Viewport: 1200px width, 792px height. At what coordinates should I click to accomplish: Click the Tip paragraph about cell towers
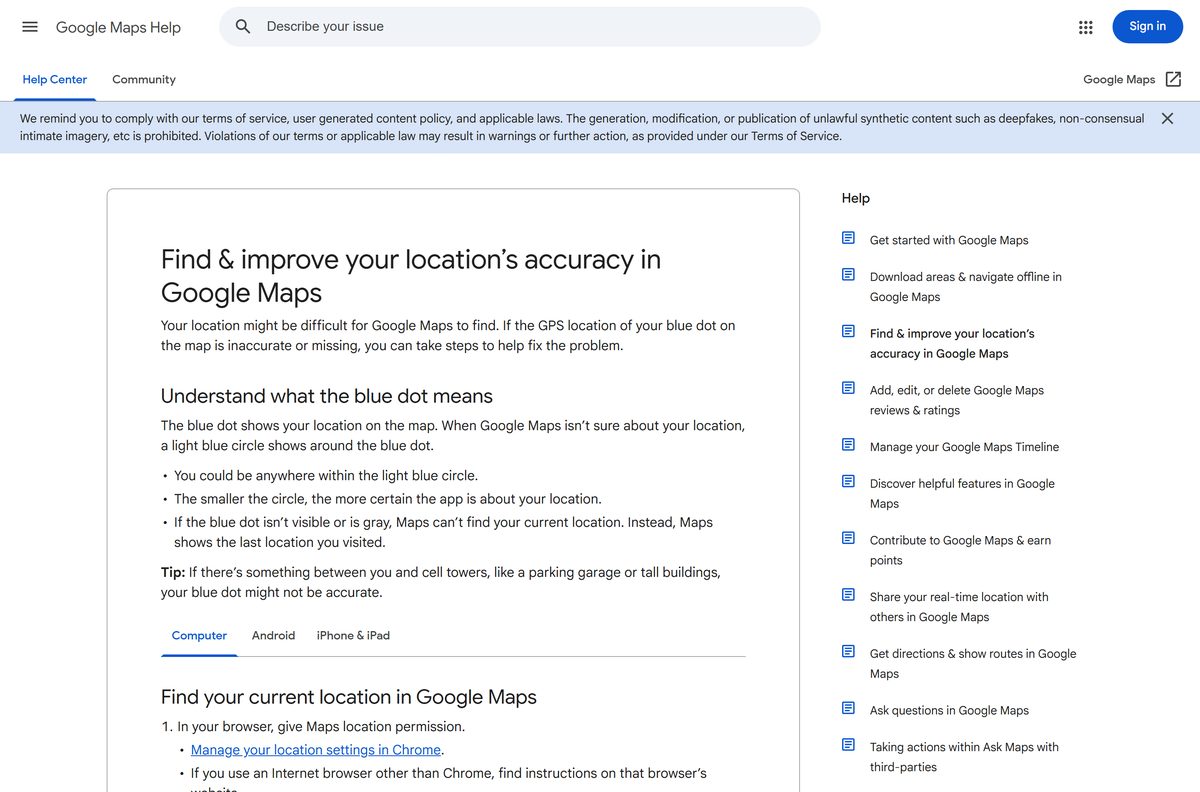pyautogui.click(x=441, y=582)
